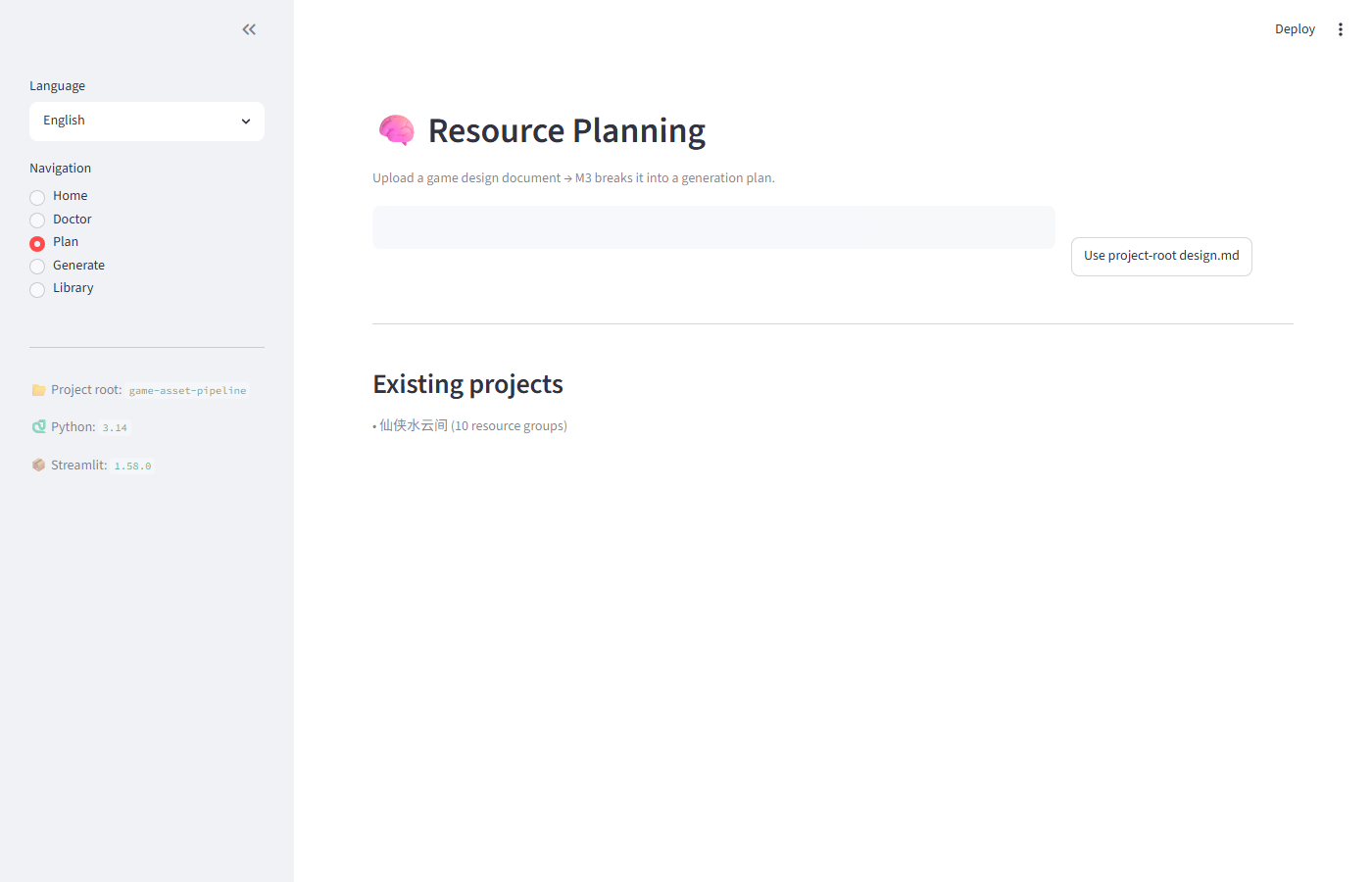Click the Streamlit version 1.58.0 value
This screenshot has height=882, width=1372.
click(x=132, y=466)
